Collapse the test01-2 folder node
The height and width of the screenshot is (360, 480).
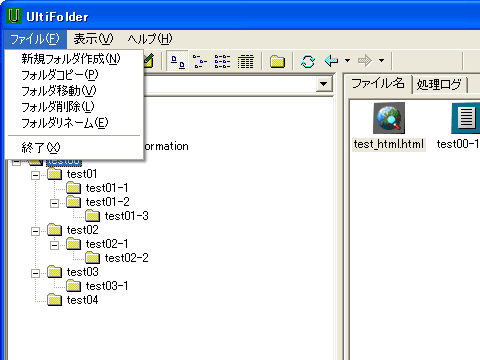tap(54, 203)
